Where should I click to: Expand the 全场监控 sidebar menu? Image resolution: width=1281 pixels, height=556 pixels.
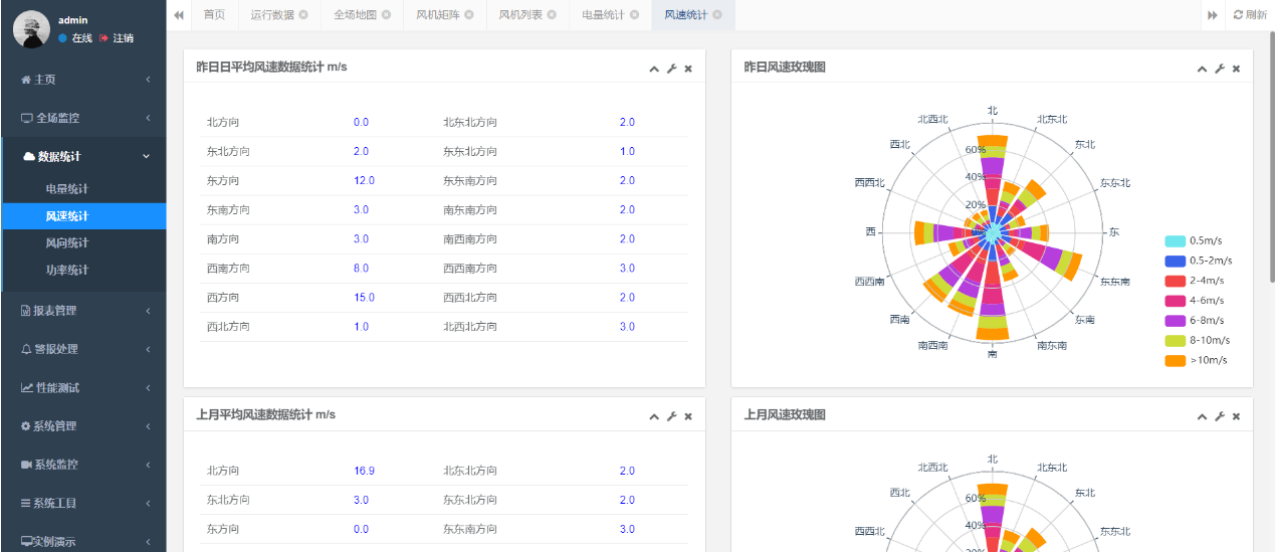[83, 118]
